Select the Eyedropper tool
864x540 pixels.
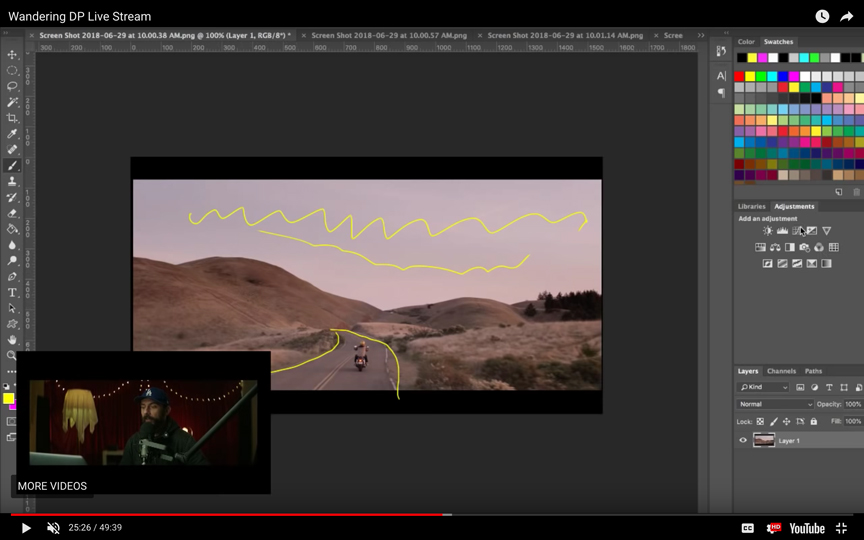pyautogui.click(x=12, y=134)
